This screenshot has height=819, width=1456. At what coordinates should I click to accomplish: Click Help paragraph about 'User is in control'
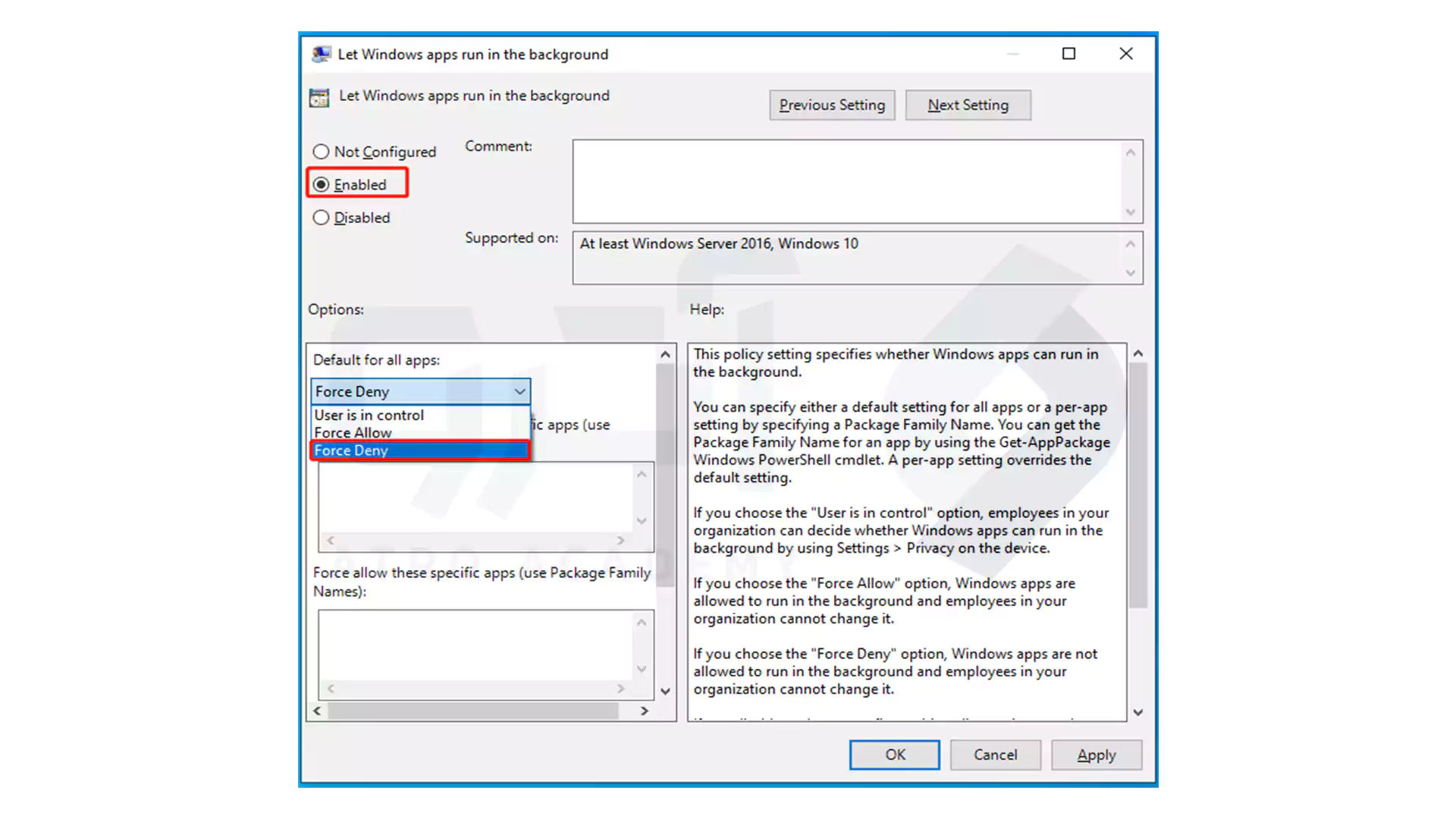(x=901, y=530)
